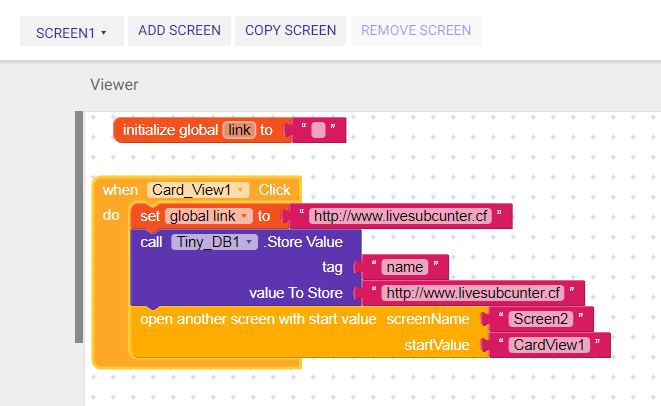The height and width of the screenshot is (406, 661).
Task: Click the 'Viewer' panel heading
Action: (x=114, y=85)
